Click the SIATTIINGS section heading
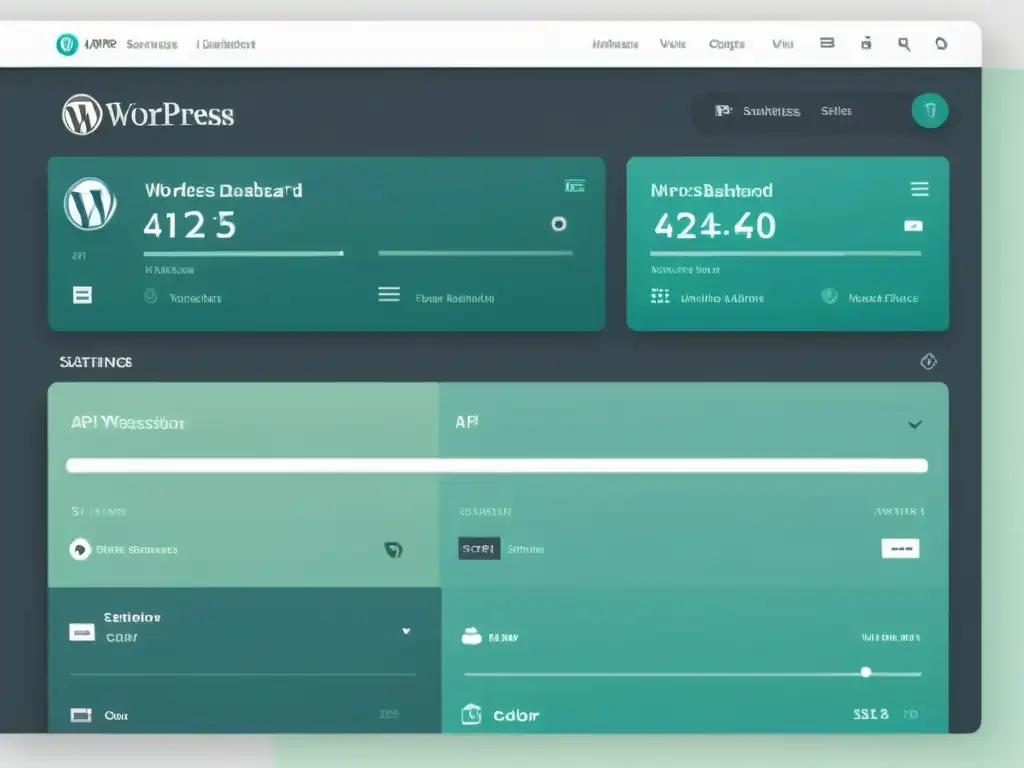This screenshot has height=768, width=1024. [95, 362]
